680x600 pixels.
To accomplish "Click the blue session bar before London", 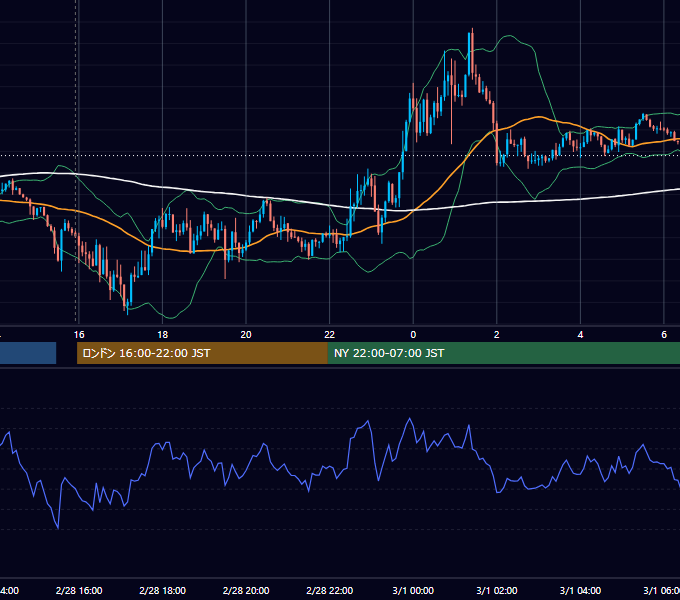I will [x=28, y=353].
